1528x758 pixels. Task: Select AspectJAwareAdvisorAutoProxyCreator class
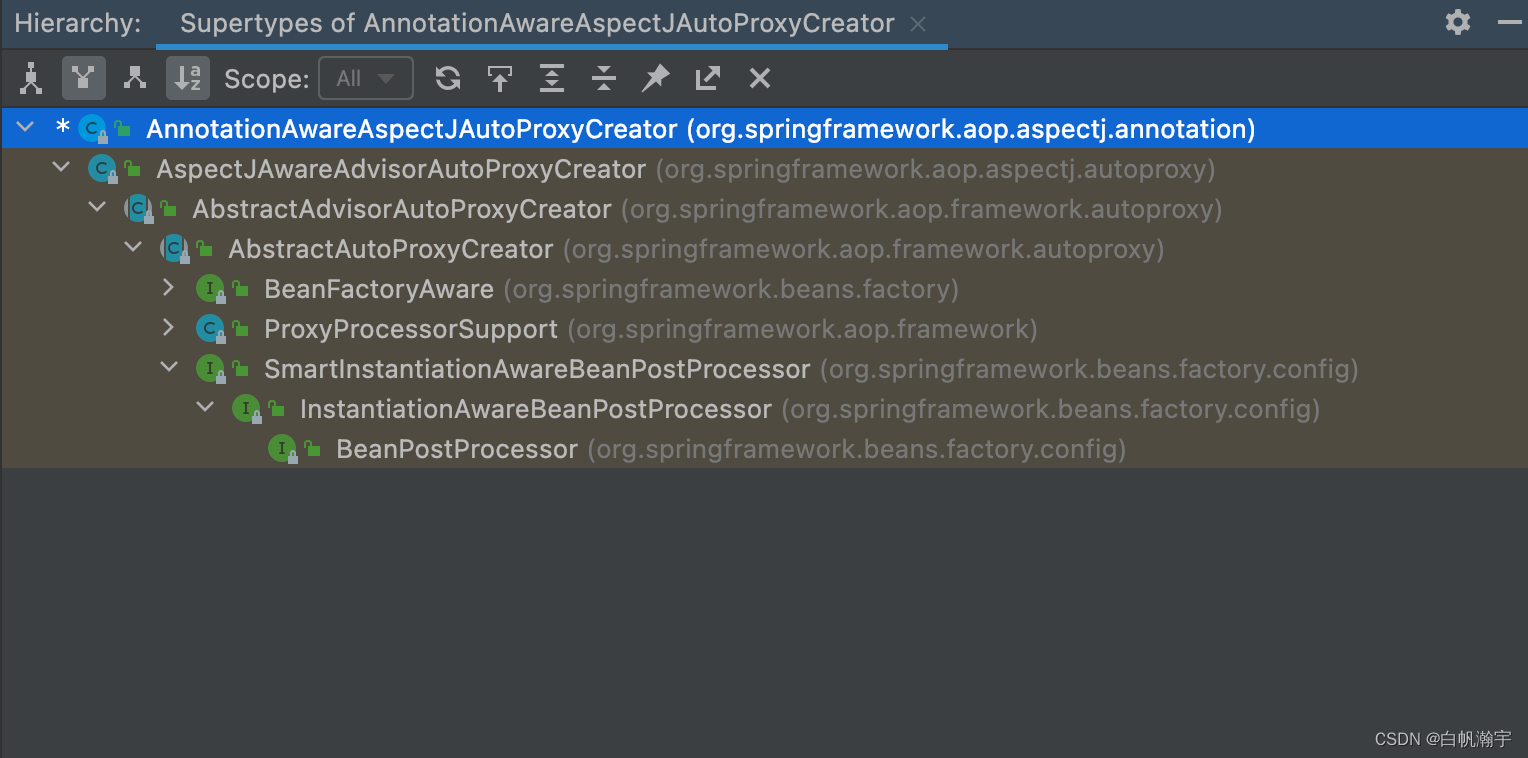click(x=401, y=169)
